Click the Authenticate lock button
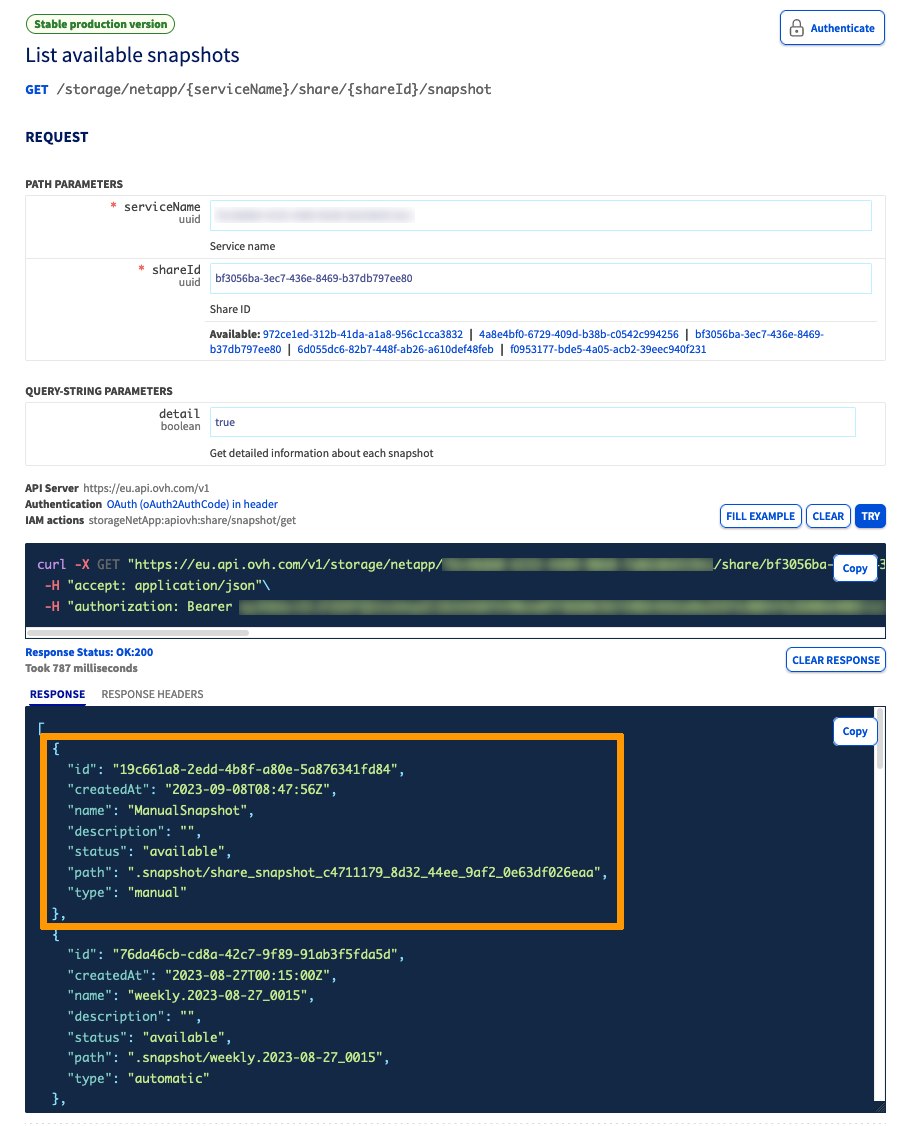Viewport: 902px width, 1126px height. (831, 27)
